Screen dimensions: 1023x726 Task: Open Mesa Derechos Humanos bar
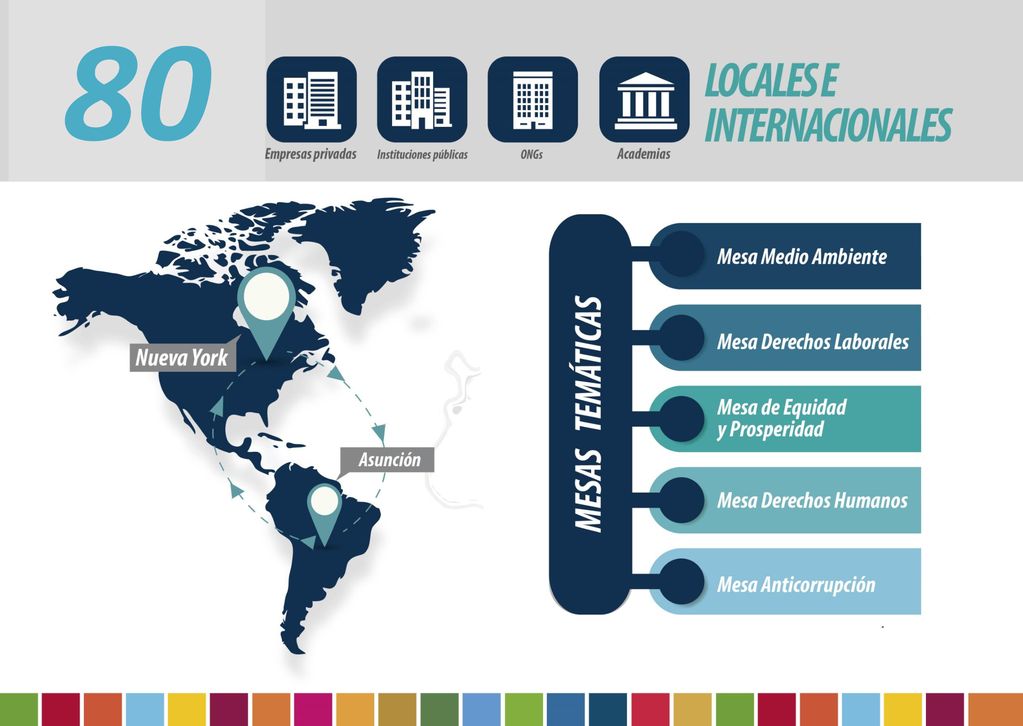point(785,500)
